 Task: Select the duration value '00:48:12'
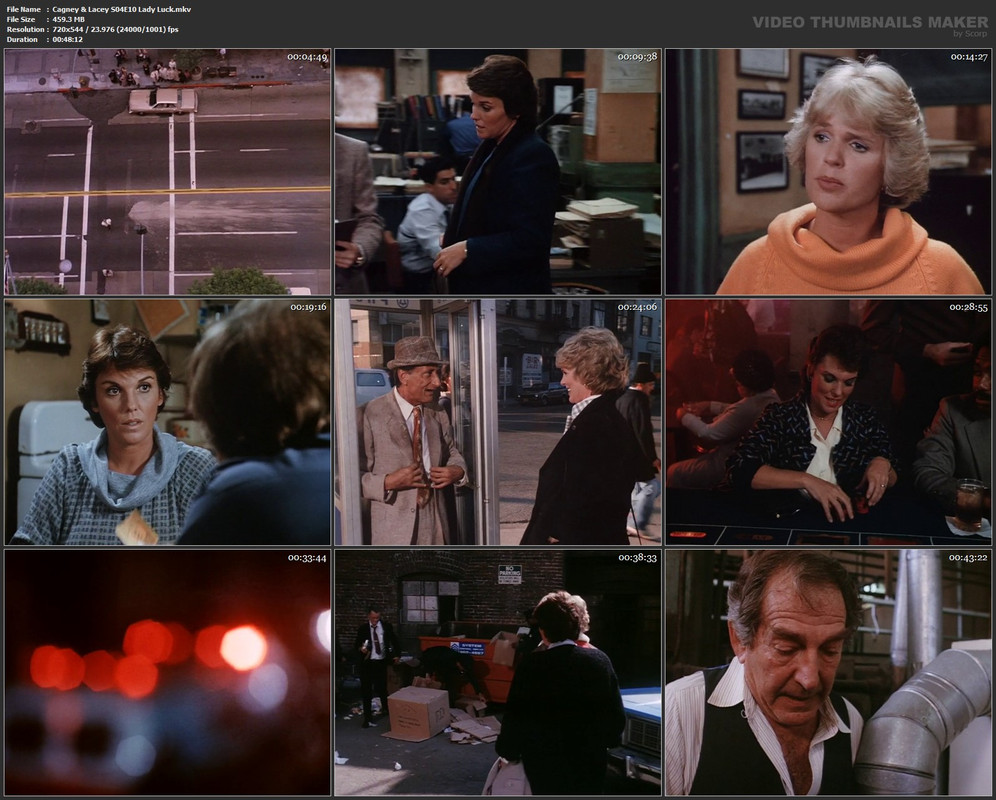pyautogui.click(x=67, y=39)
